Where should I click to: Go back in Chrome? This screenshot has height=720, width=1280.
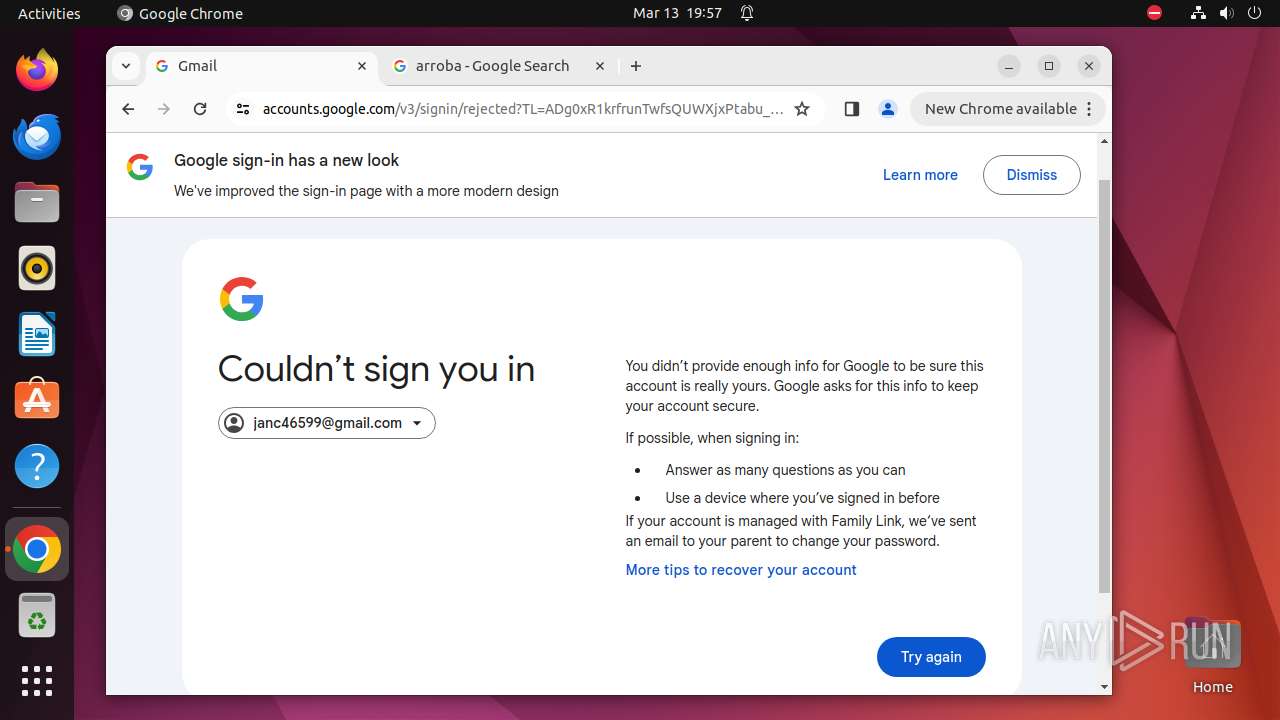point(128,109)
